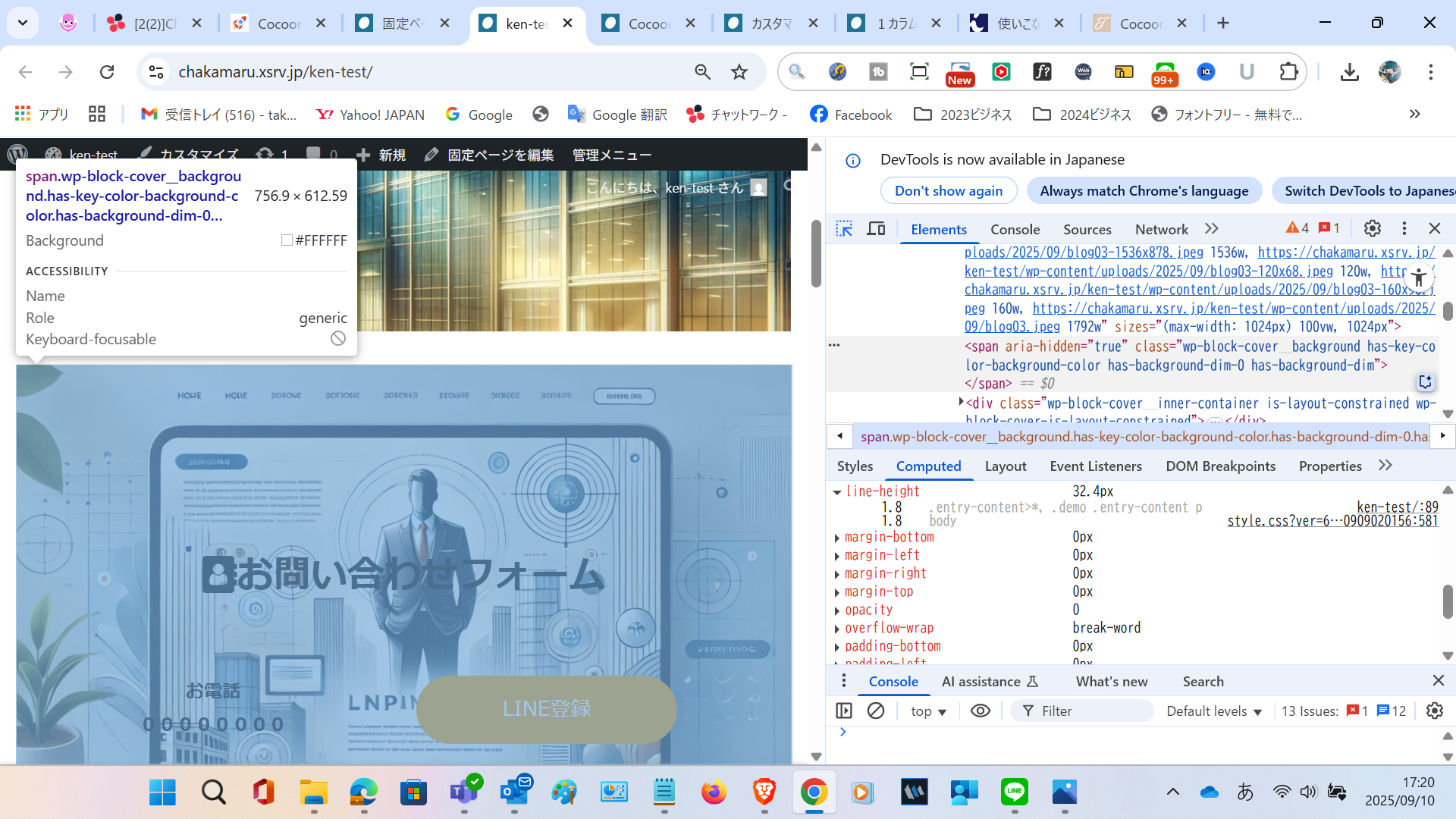The height and width of the screenshot is (819, 1456).
Task: Toggle the console sidebar icon
Action: point(844,711)
